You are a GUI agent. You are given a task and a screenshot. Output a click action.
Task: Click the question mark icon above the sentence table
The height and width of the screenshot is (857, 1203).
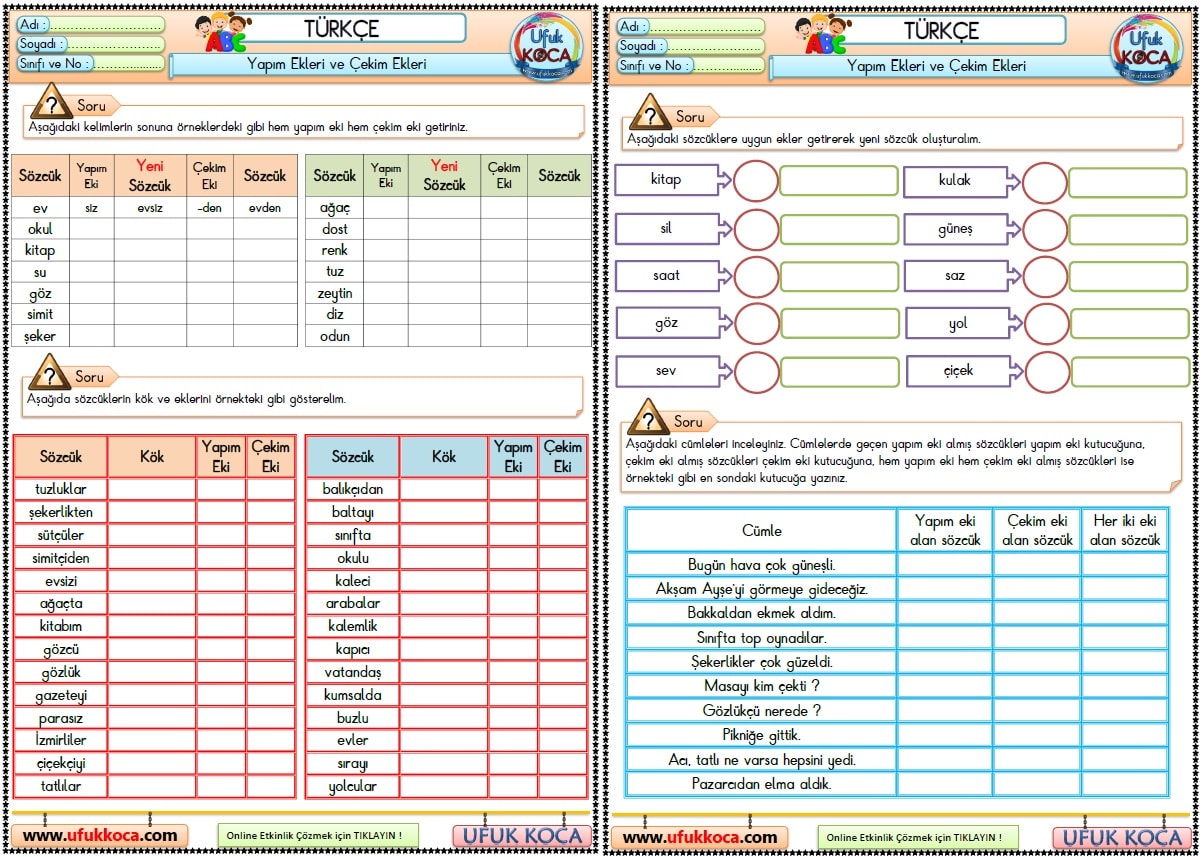(x=648, y=418)
